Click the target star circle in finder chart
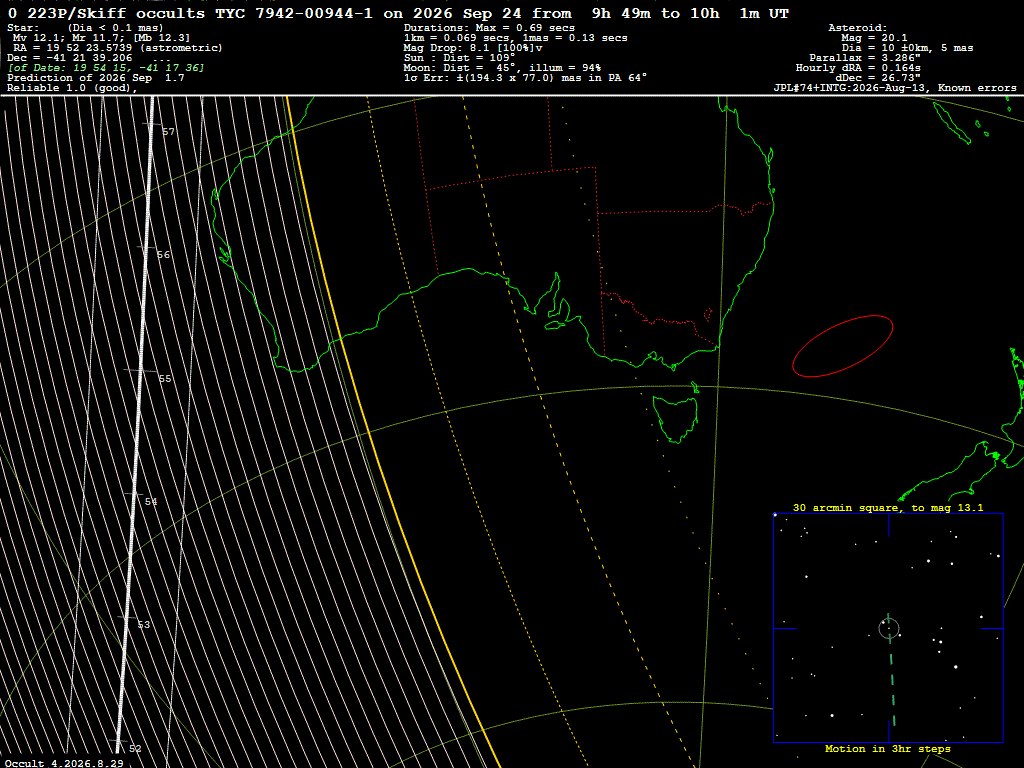 tap(889, 628)
